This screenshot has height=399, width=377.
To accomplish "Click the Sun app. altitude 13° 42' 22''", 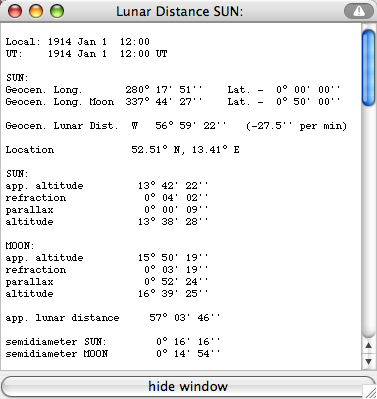I will 173,186.
